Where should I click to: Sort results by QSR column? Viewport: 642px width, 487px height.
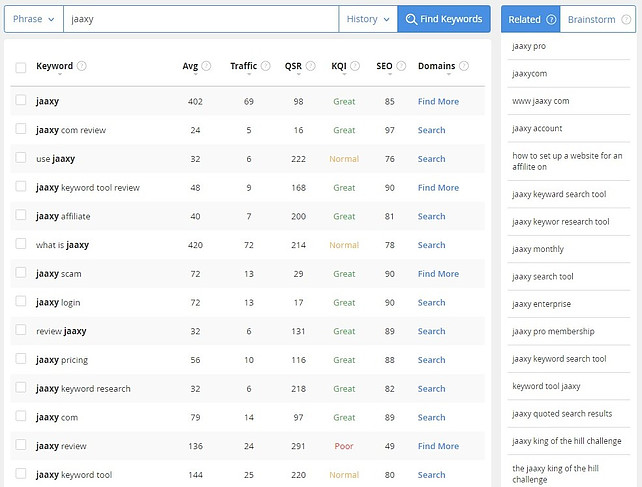293,66
